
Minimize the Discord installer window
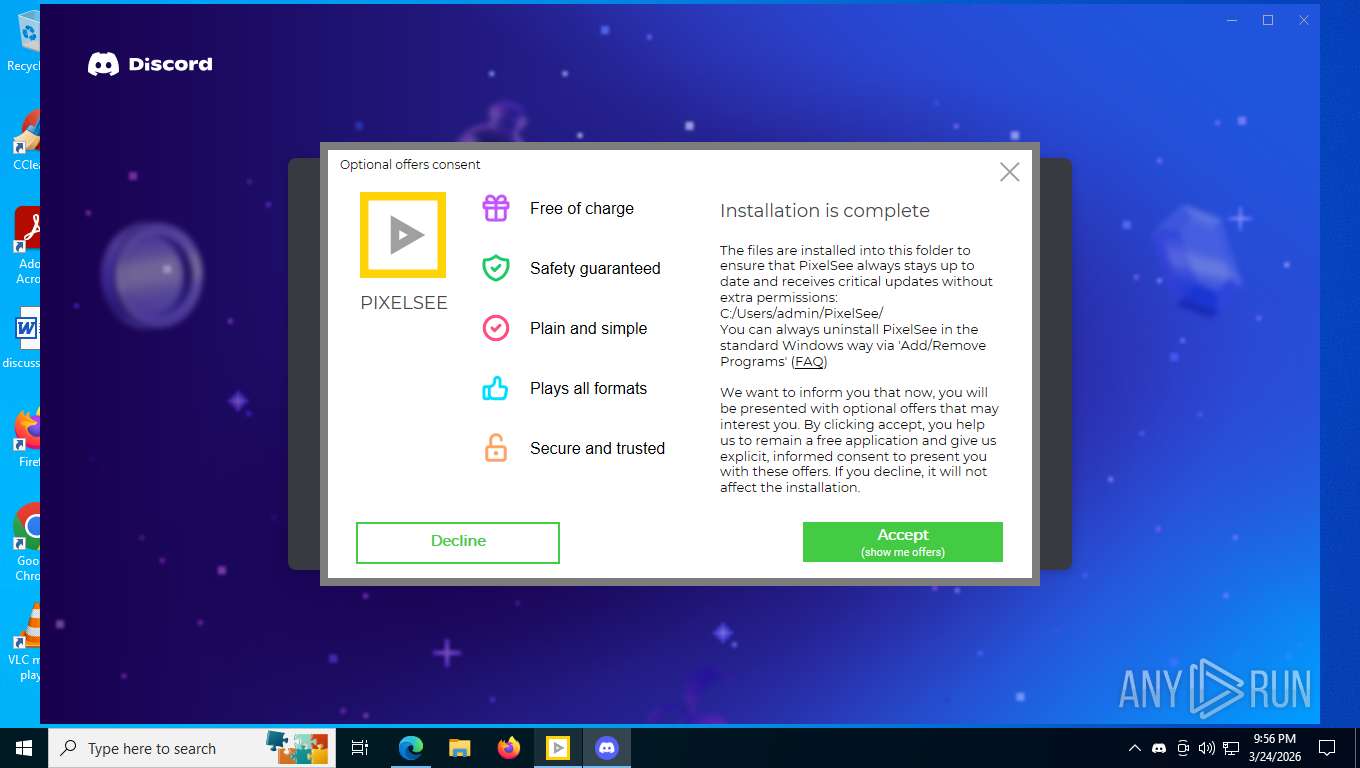pos(1232,20)
